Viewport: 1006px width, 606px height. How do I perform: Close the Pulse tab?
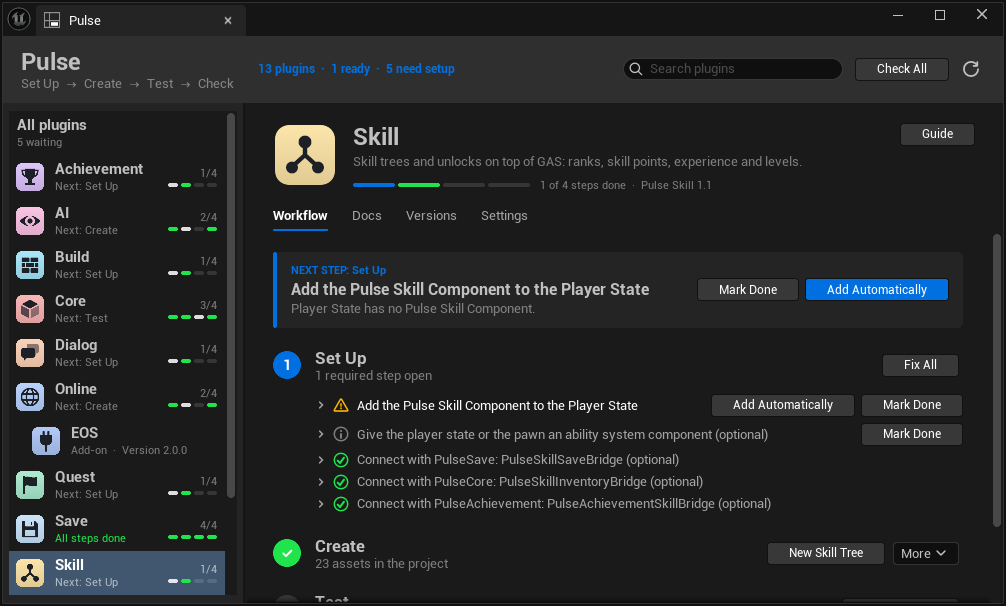pos(228,21)
